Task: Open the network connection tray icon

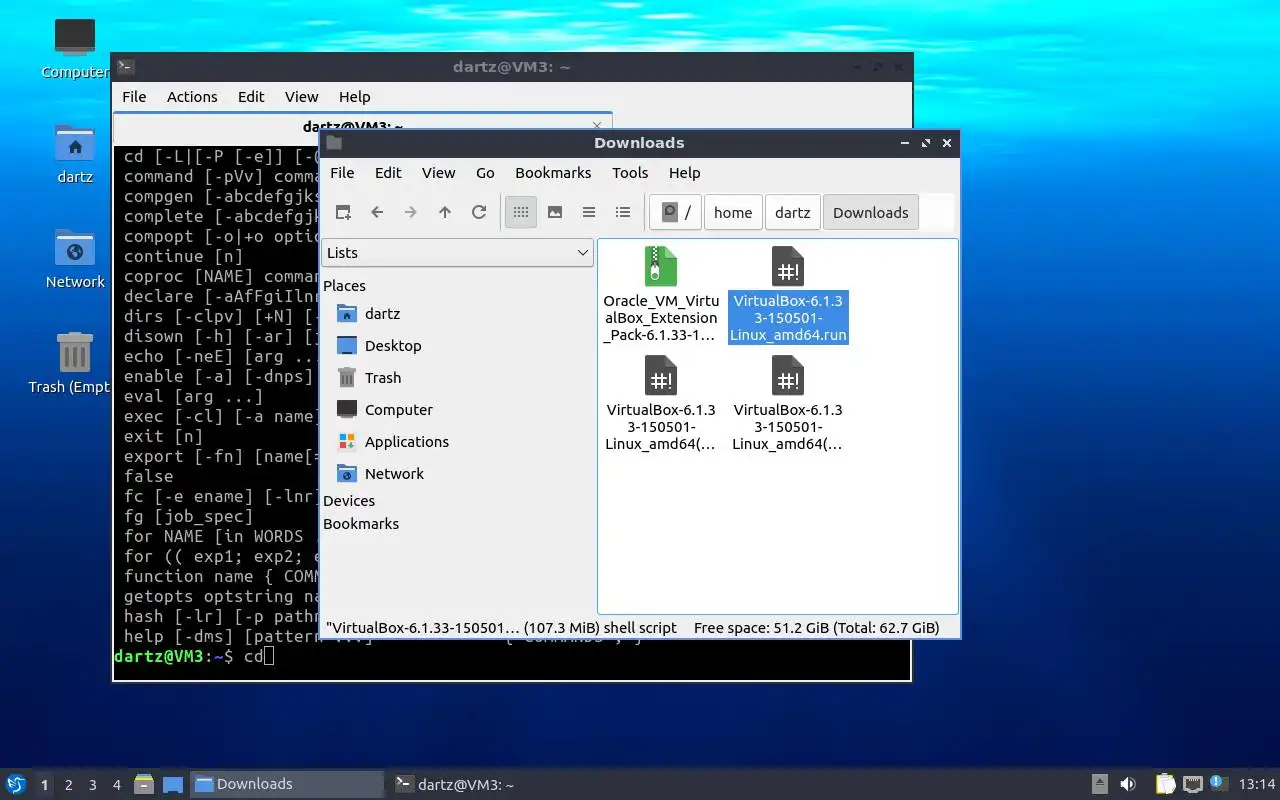Action: pyautogui.click(x=1192, y=784)
